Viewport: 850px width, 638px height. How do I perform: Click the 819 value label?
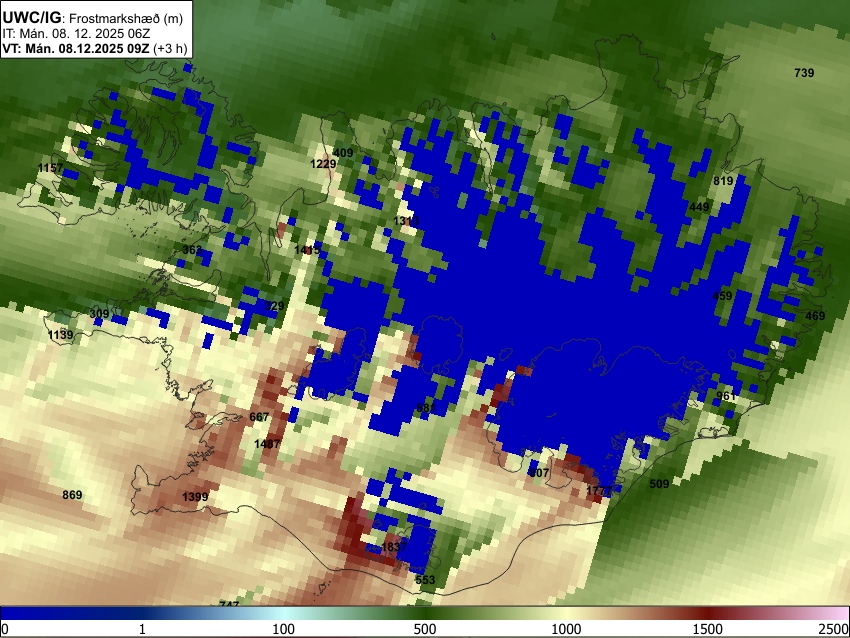coord(723,181)
